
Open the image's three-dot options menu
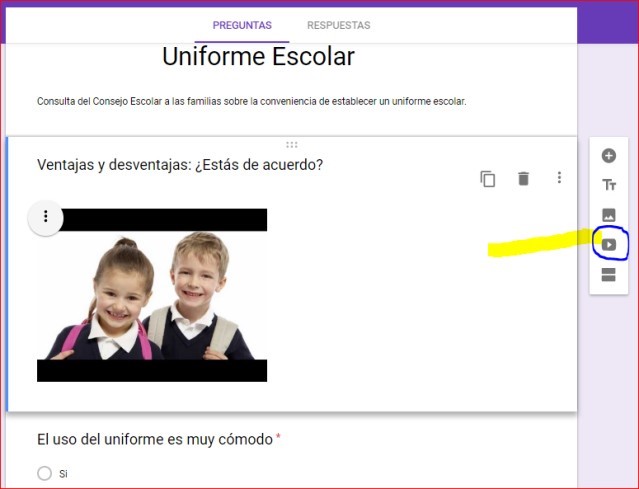pos(46,217)
